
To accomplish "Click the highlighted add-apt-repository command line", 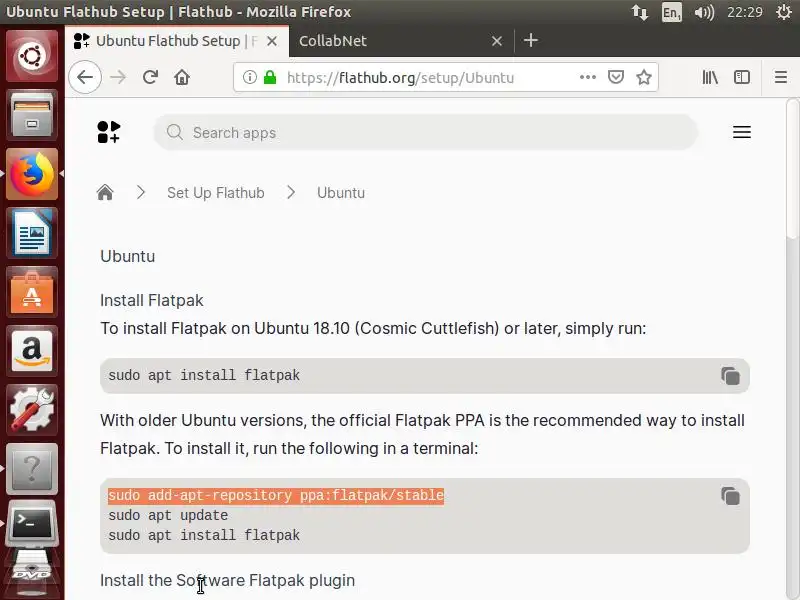I will [x=276, y=495].
